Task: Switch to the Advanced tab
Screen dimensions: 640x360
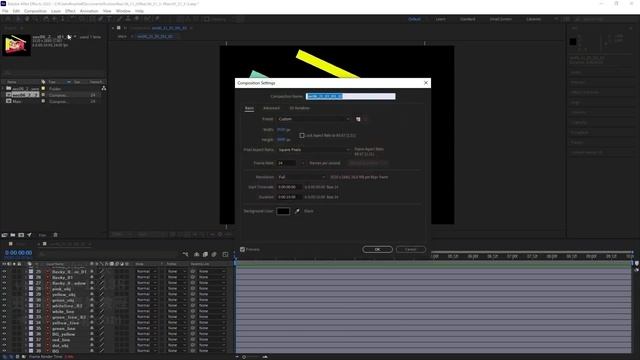Action: click(271, 108)
